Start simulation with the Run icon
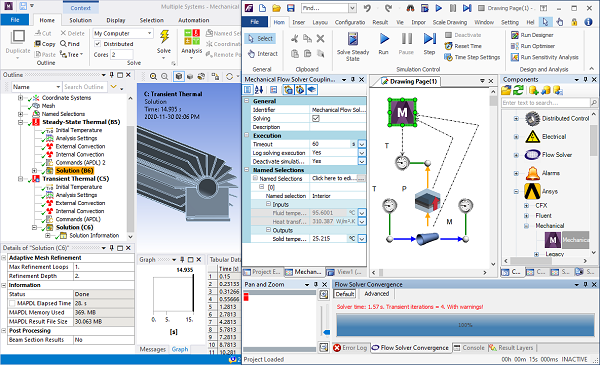Image resolution: width=600 pixels, height=365 pixels. 384,39
